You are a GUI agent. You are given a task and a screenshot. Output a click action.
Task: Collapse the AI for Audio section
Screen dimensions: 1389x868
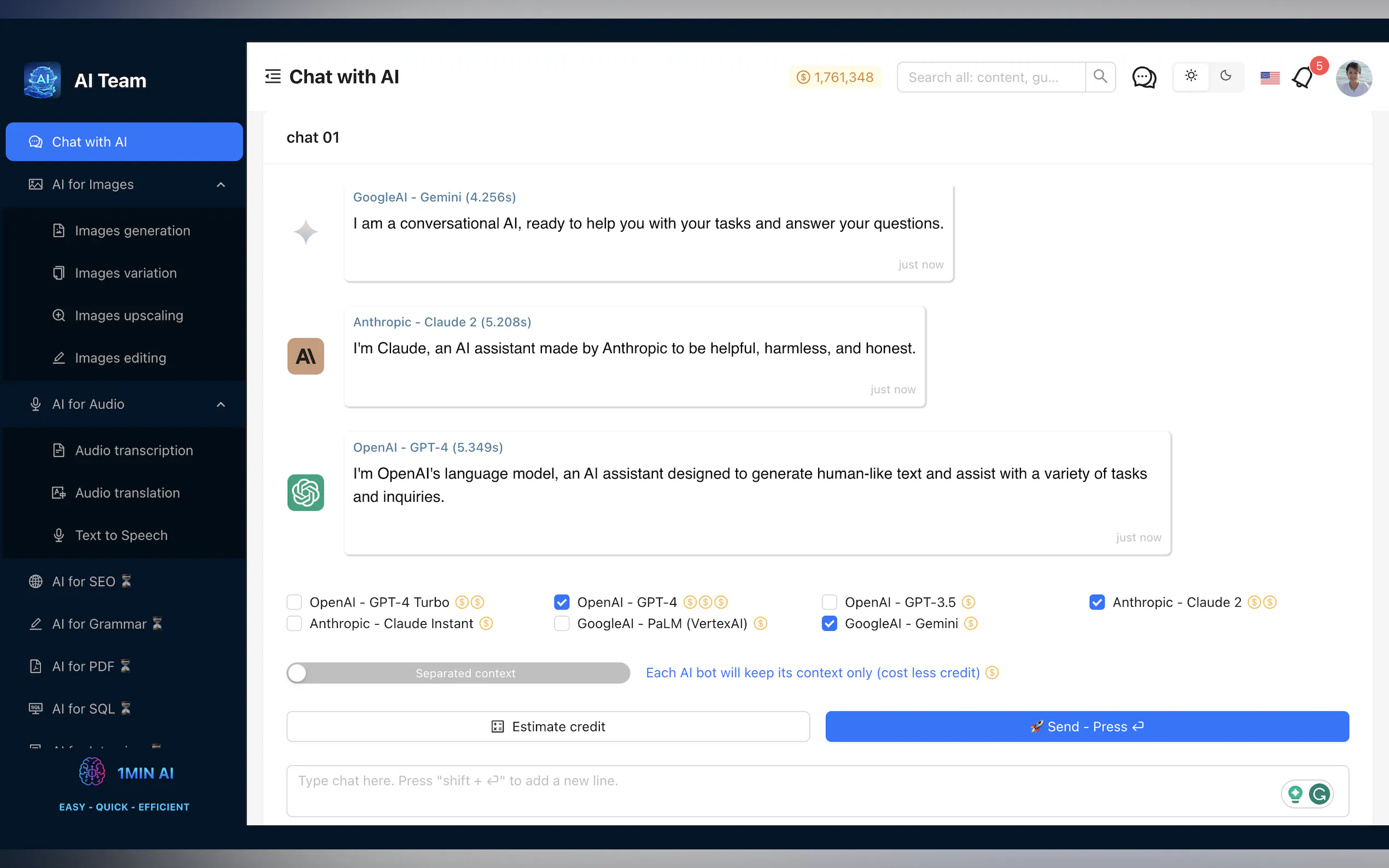221,404
